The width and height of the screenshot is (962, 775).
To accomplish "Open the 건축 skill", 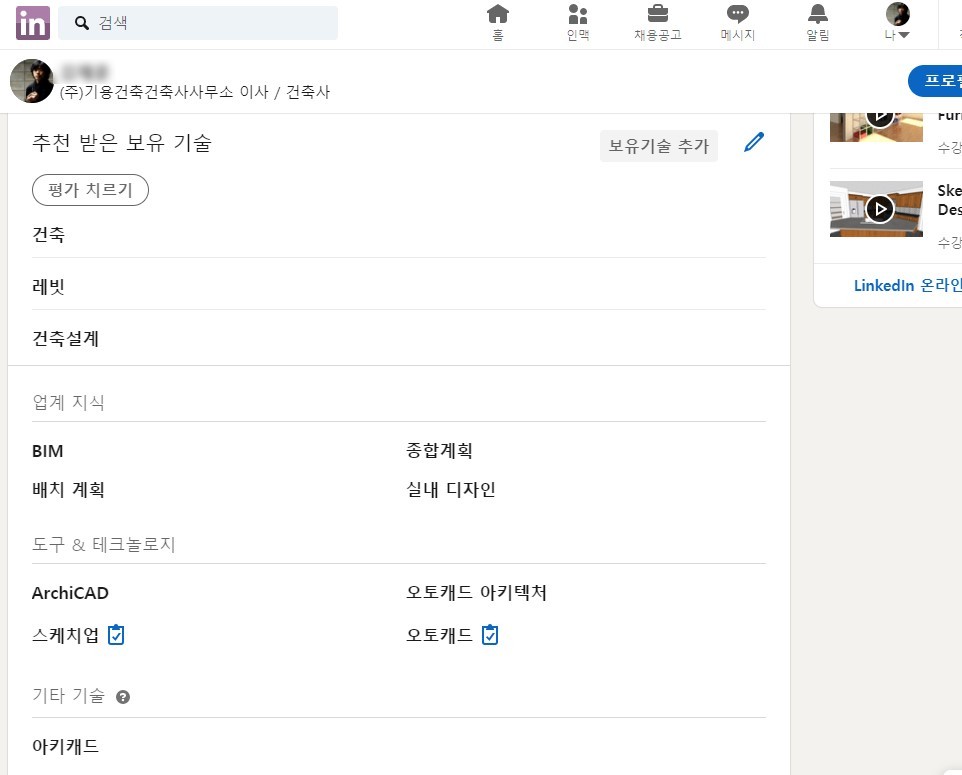I will 48,234.
